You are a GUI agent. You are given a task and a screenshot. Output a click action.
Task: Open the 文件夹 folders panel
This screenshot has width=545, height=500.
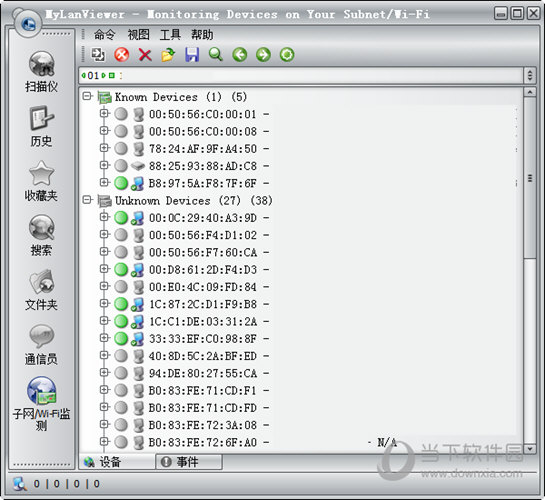click(x=41, y=290)
